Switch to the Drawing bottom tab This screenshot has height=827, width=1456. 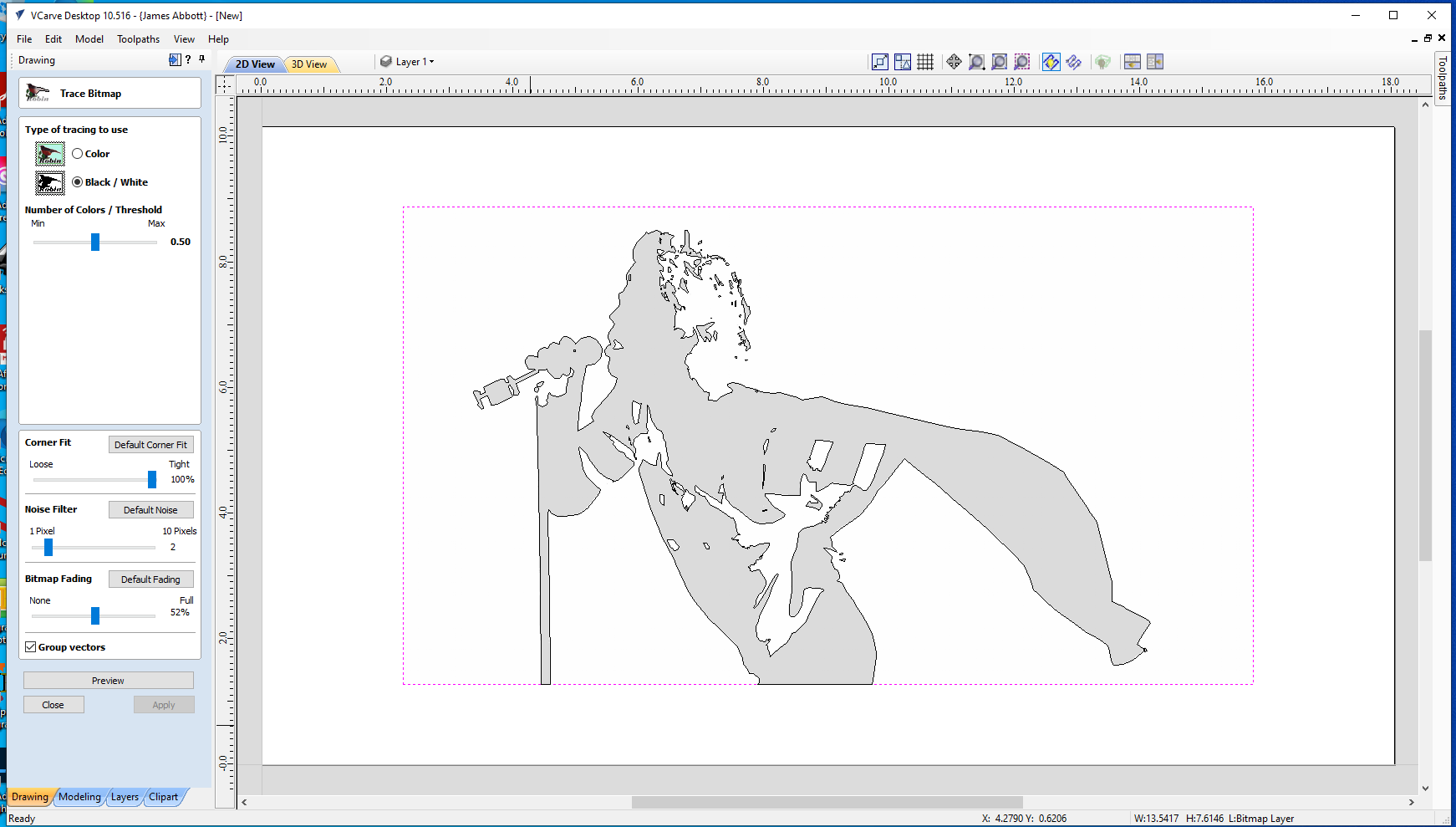[30, 797]
